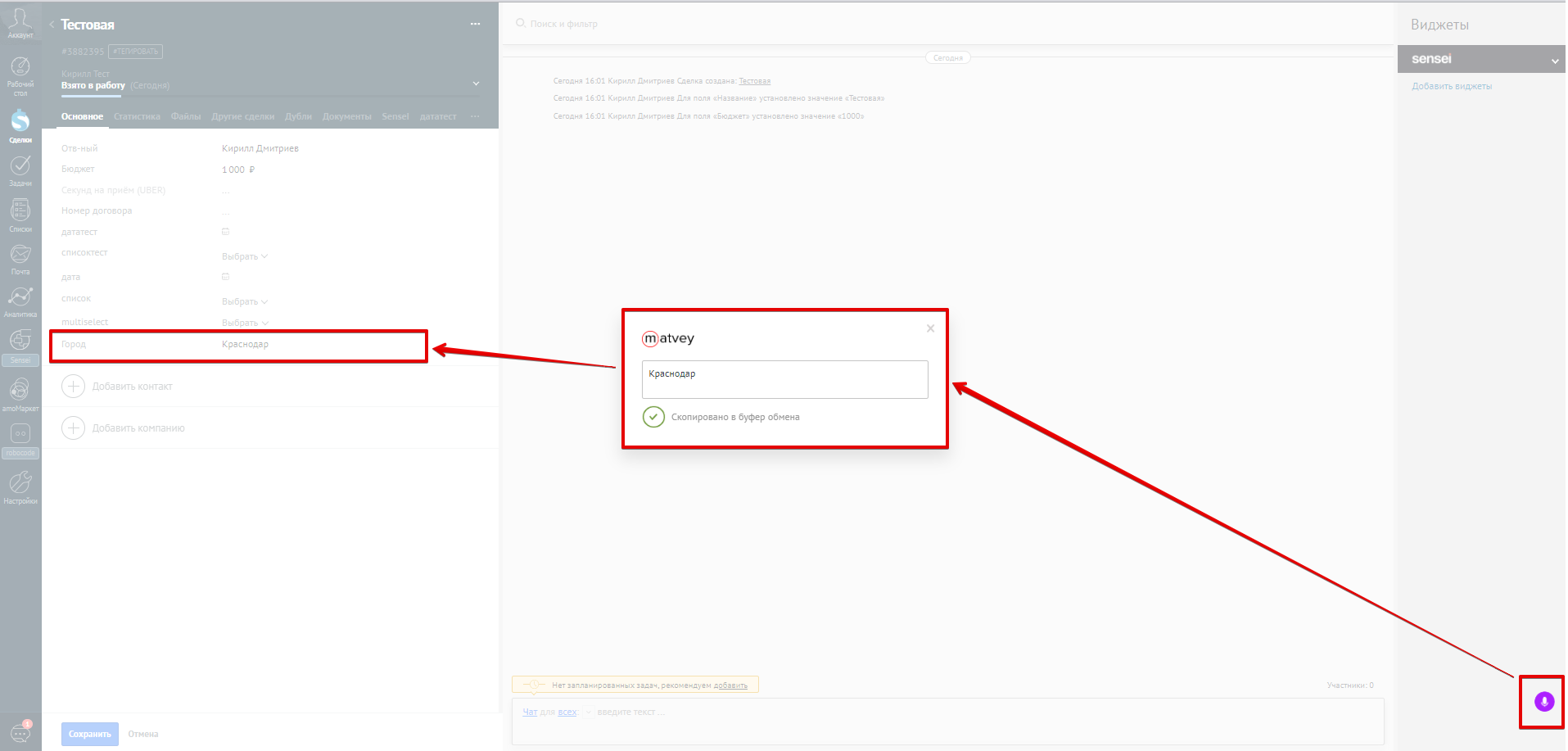Click Отмена to cancel changes
The height and width of the screenshot is (751, 1568).
point(143,734)
